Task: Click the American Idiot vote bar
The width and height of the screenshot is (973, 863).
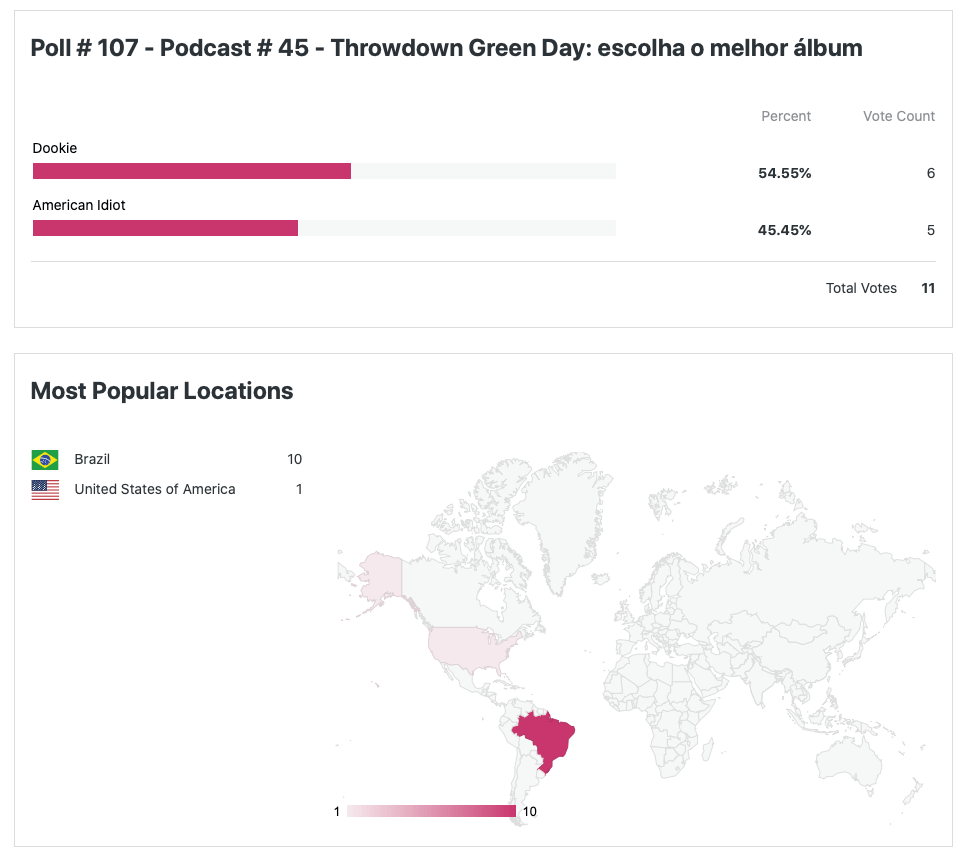Action: pyautogui.click(x=165, y=228)
